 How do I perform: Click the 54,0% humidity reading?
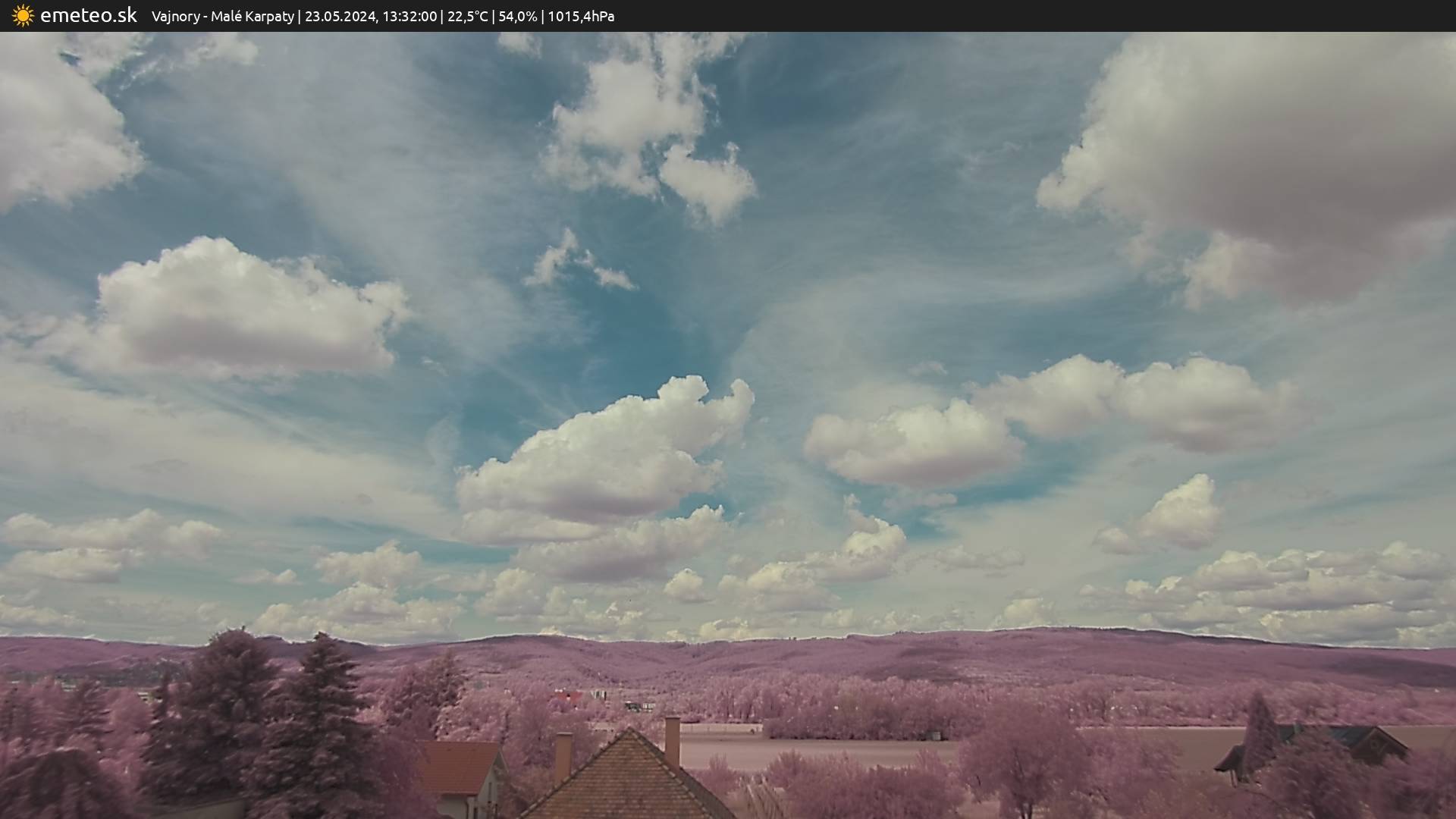pyautogui.click(x=517, y=16)
